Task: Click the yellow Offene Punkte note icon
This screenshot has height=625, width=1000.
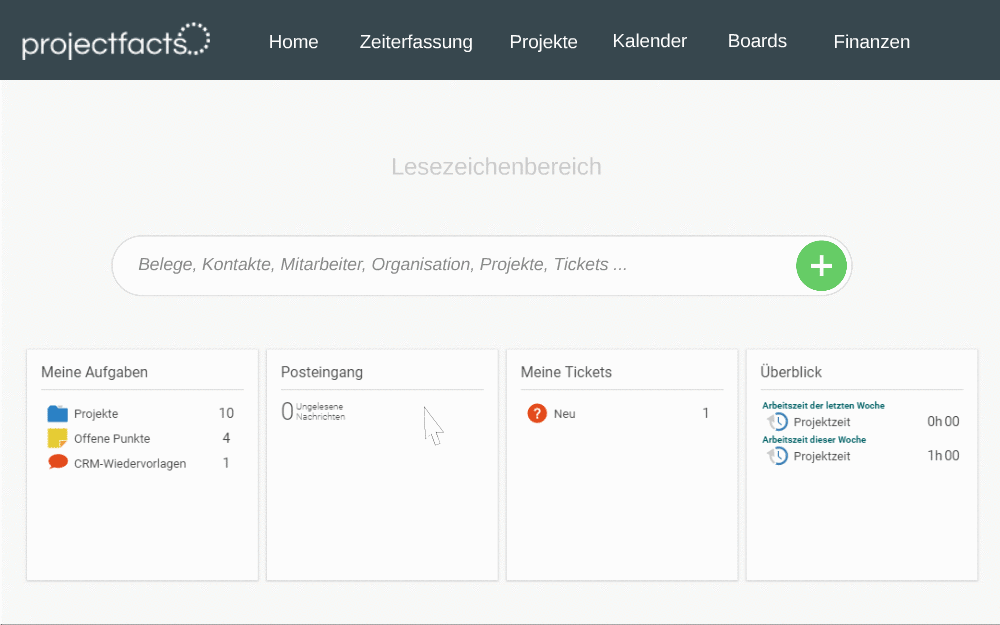Action: (57, 438)
